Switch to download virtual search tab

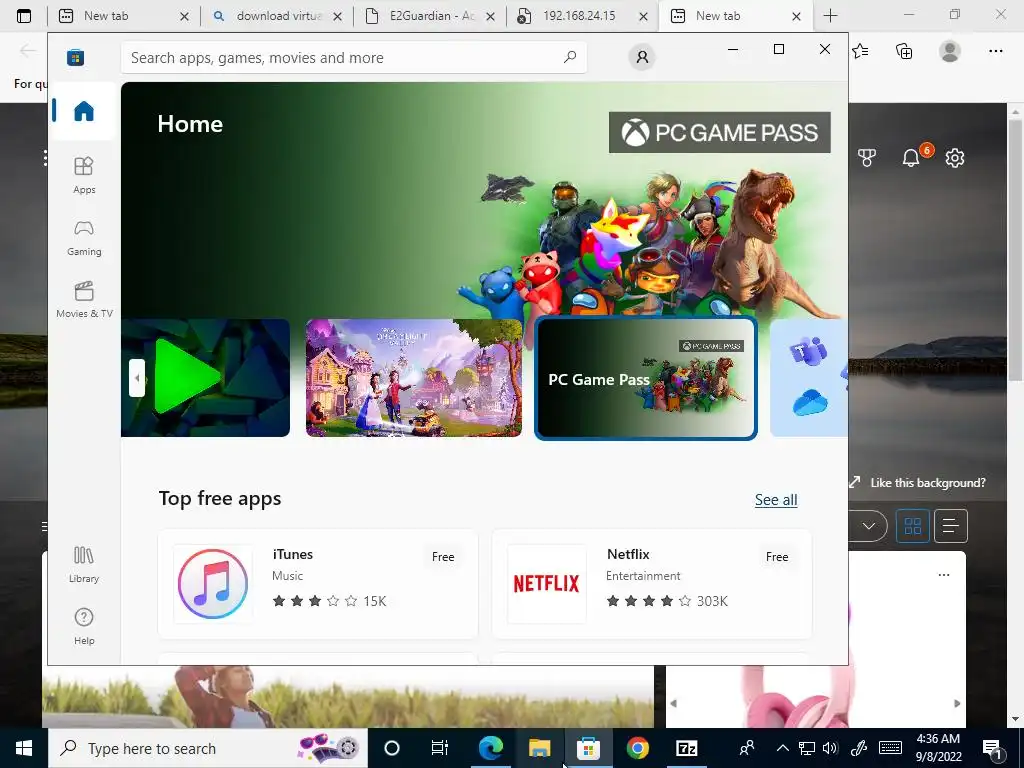[277, 16]
